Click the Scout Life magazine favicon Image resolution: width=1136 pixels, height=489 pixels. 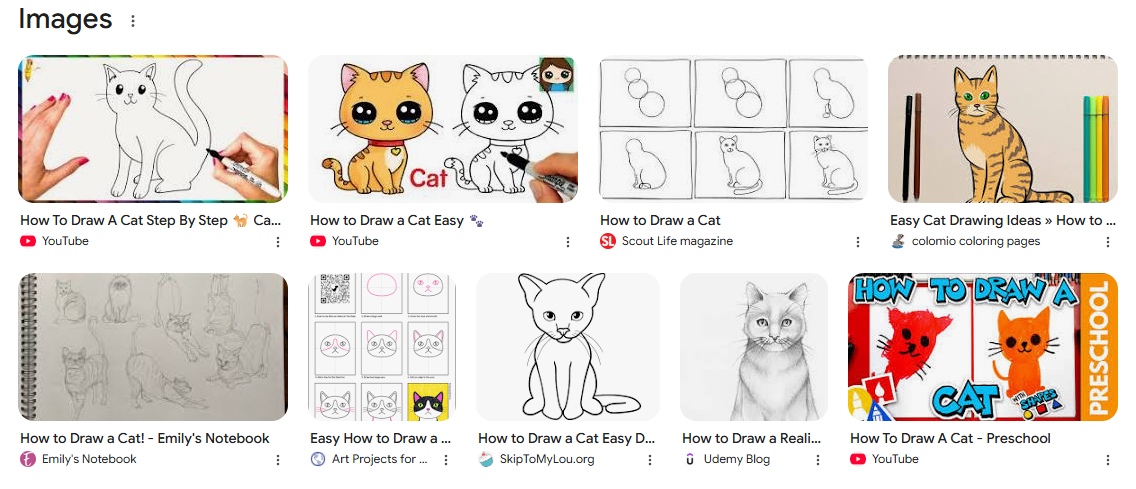click(608, 241)
